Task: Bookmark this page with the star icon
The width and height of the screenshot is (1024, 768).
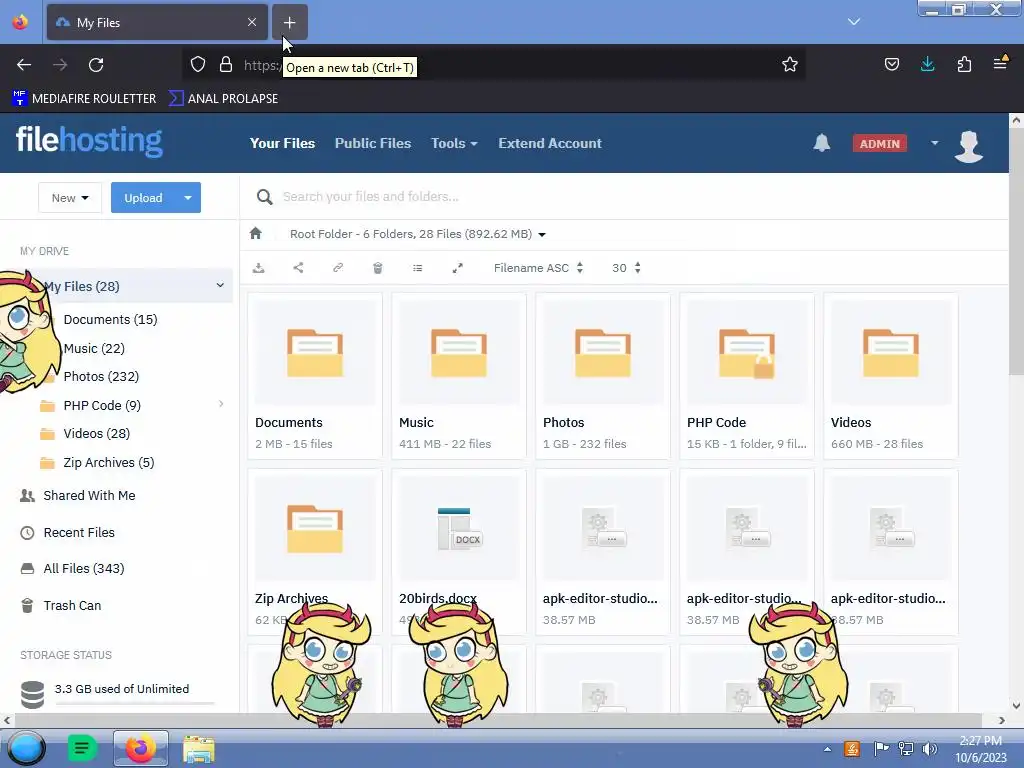Action: (790, 64)
